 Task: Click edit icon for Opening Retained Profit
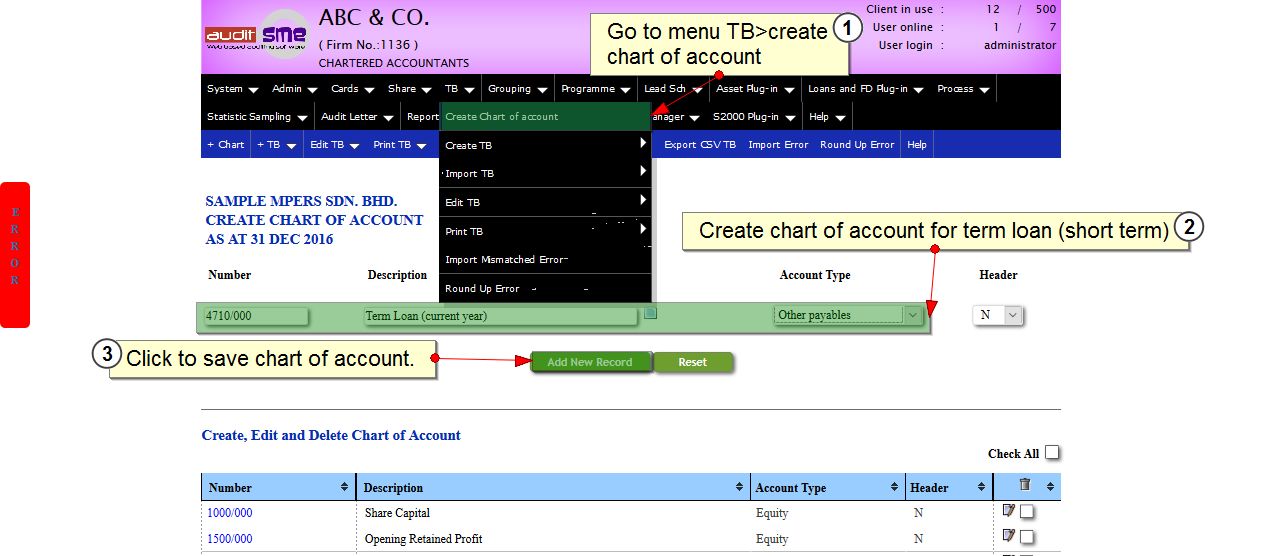tap(1009, 537)
